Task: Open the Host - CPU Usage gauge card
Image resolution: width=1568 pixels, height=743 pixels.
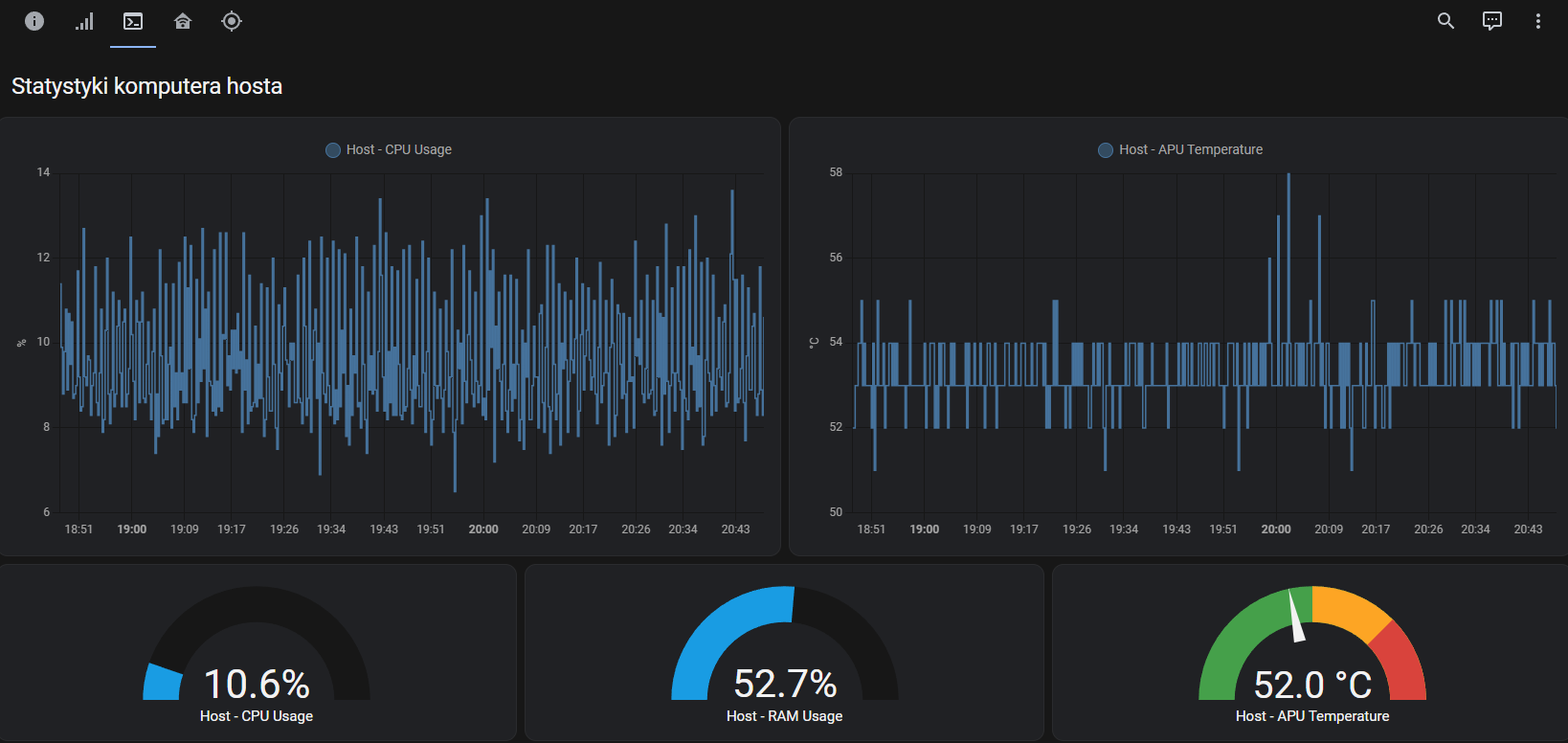Action: pos(258,652)
